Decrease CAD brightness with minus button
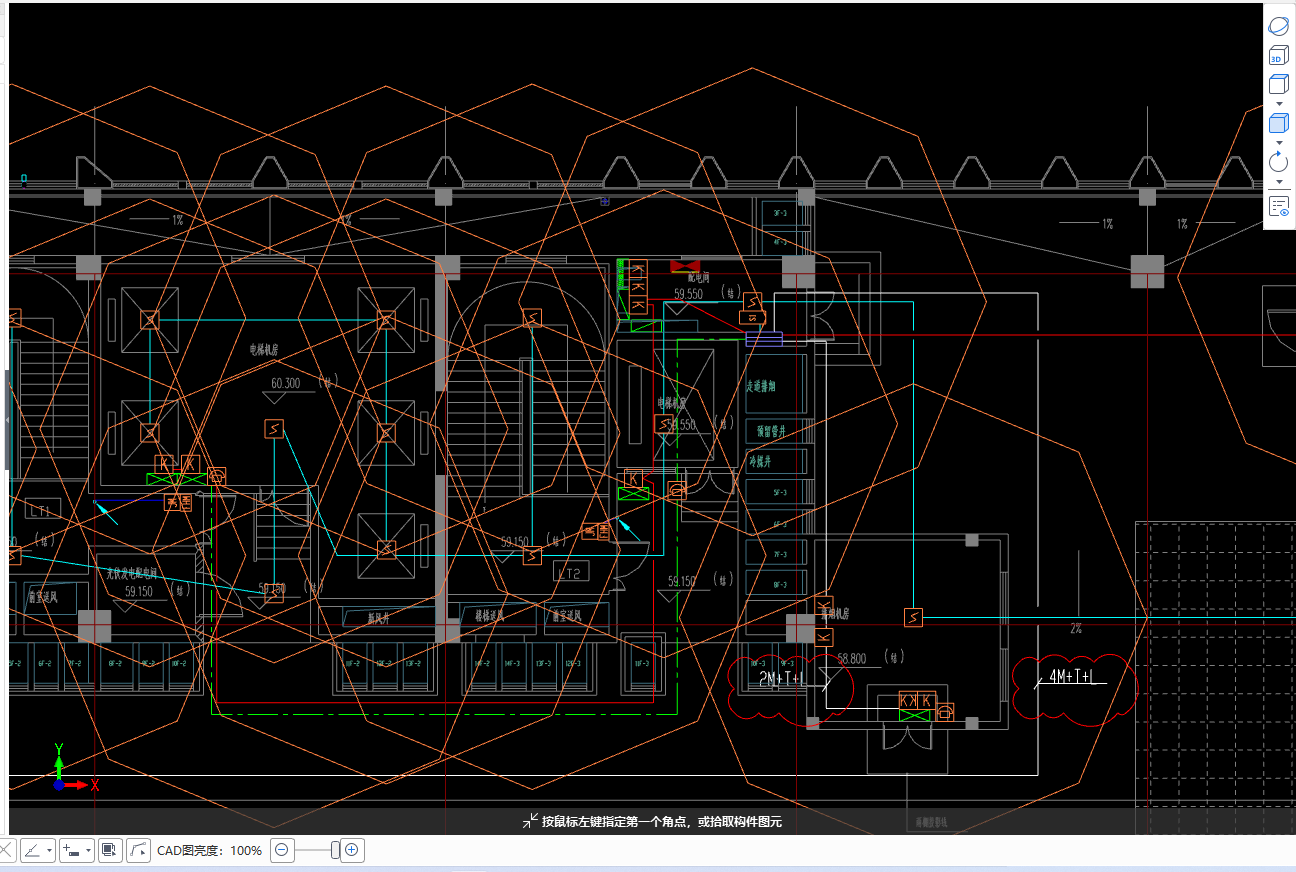This screenshot has width=1296, height=872. click(x=282, y=851)
